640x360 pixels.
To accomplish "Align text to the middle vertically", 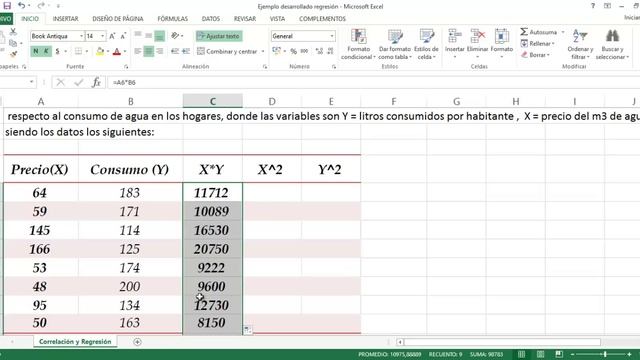I will [149, 36].
